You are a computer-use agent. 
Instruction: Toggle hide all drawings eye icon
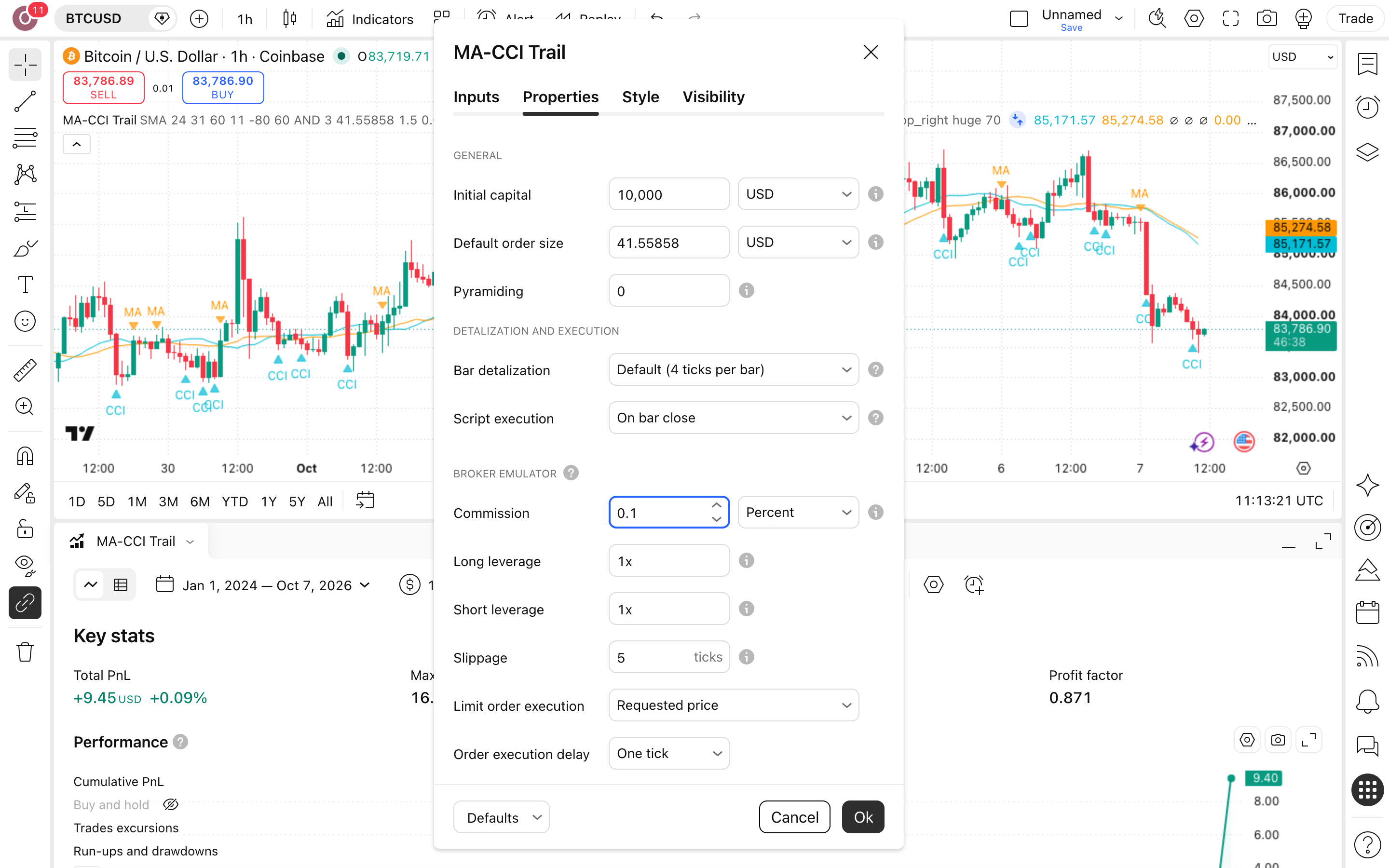[25, 566]
